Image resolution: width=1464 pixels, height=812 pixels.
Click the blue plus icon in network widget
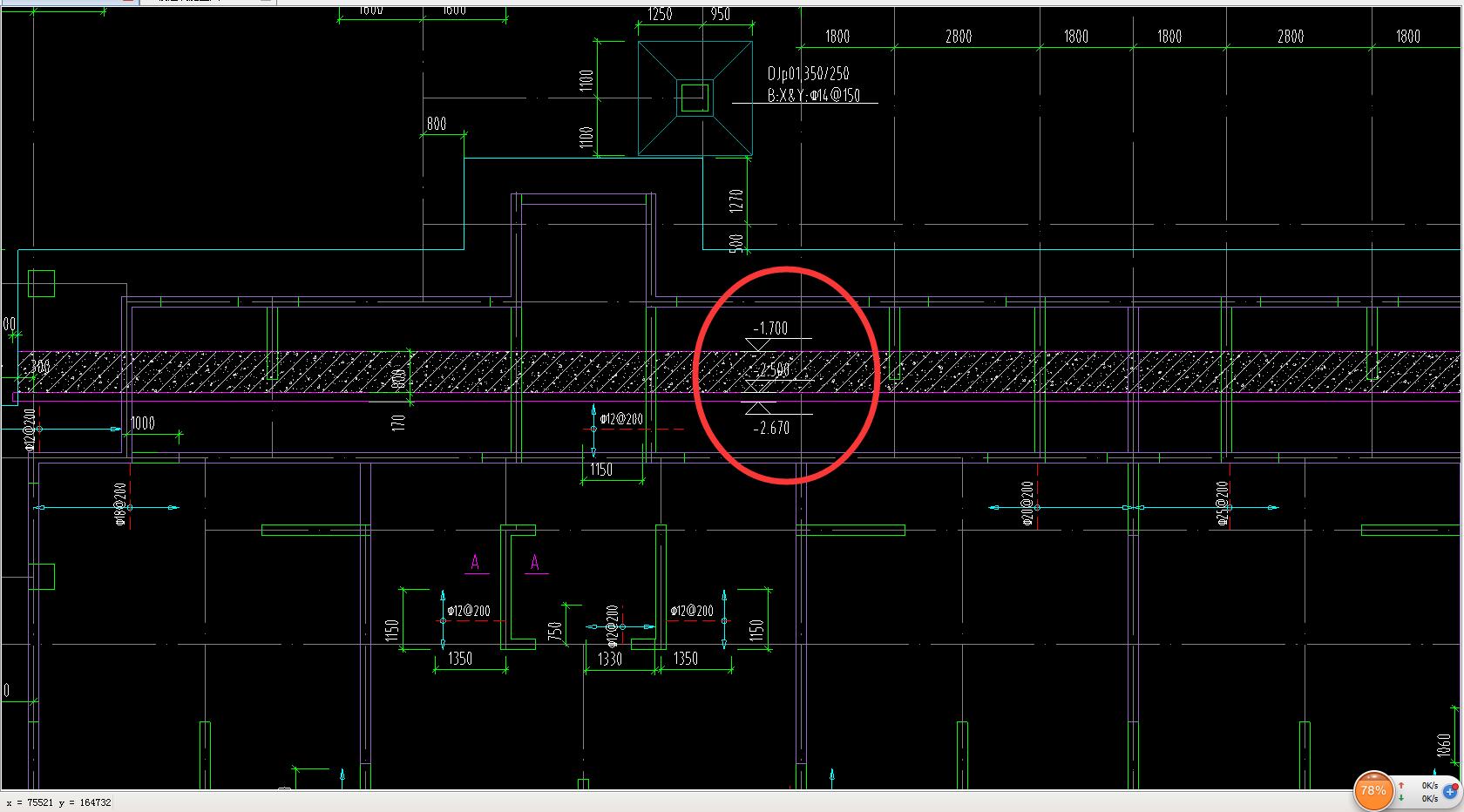(x=1450, y=792)
